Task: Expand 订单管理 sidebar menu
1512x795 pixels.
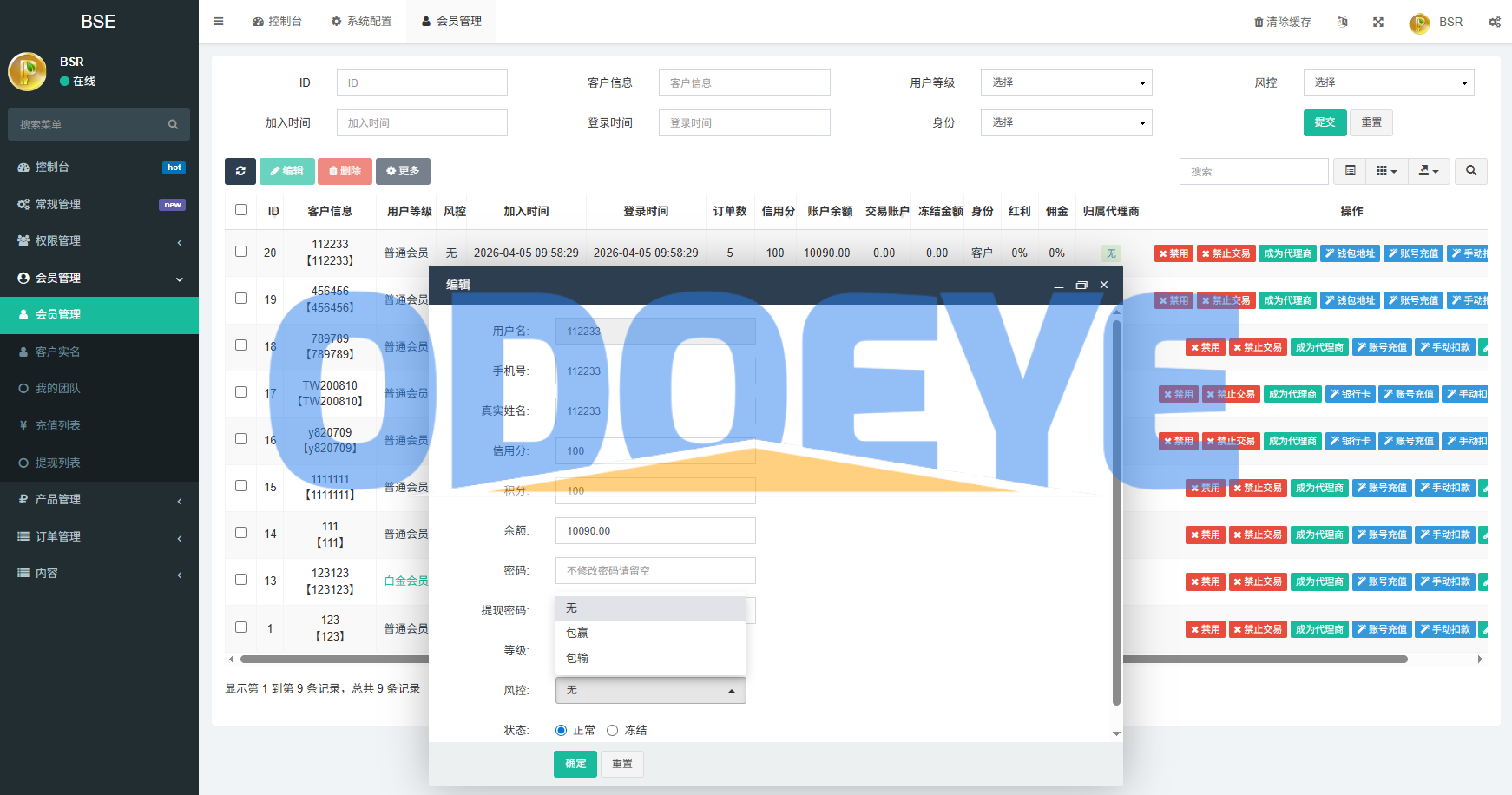Action: pos(99,536)
